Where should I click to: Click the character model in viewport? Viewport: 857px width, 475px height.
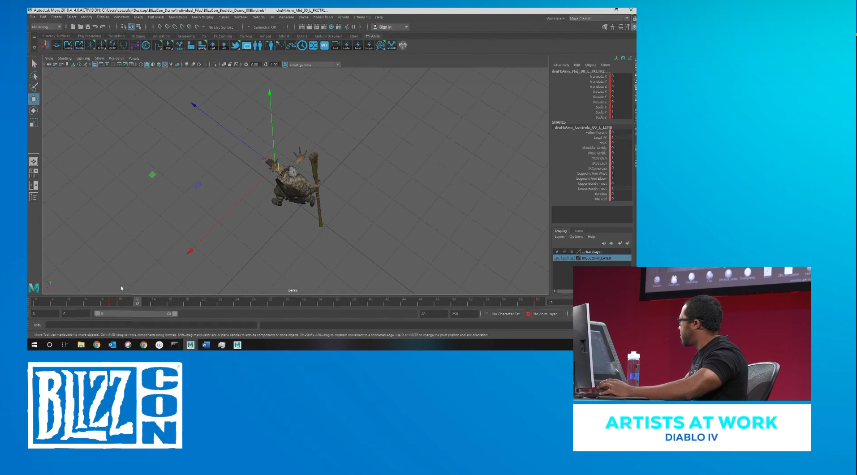tap(296, 185)
